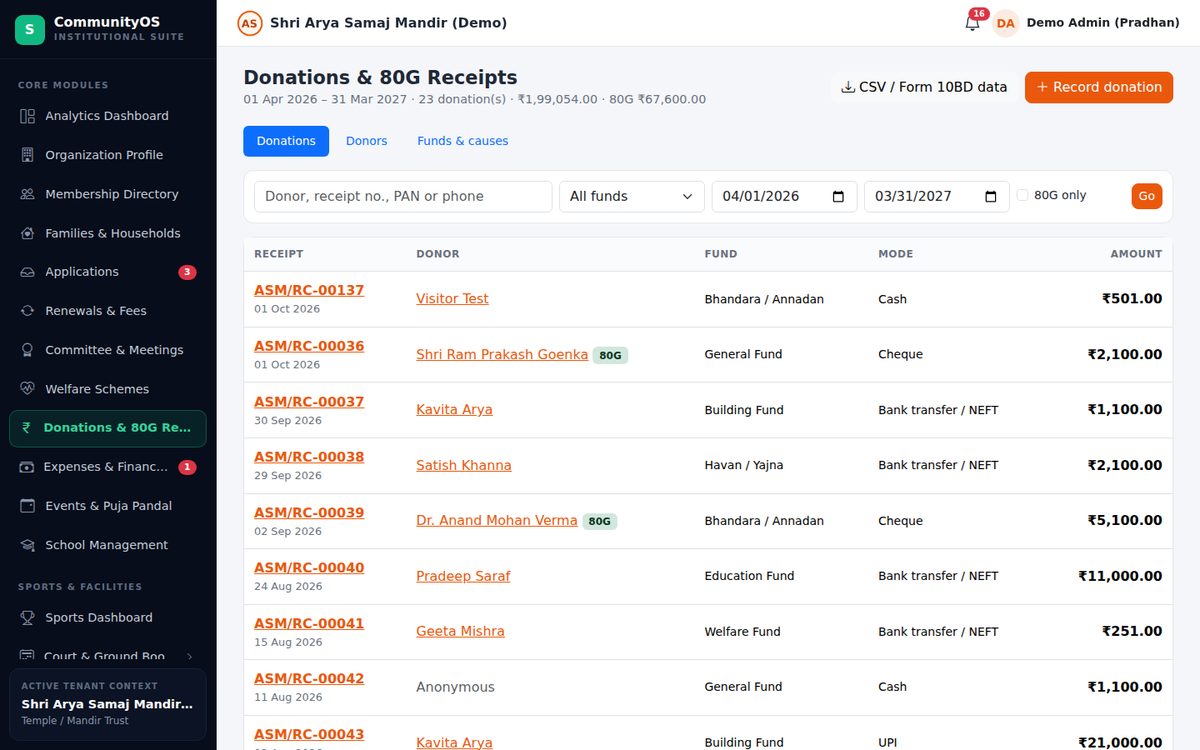Open receipt ASM/RC-00036
Viewport: 1200px width, 750px height.
coord(309,346)
